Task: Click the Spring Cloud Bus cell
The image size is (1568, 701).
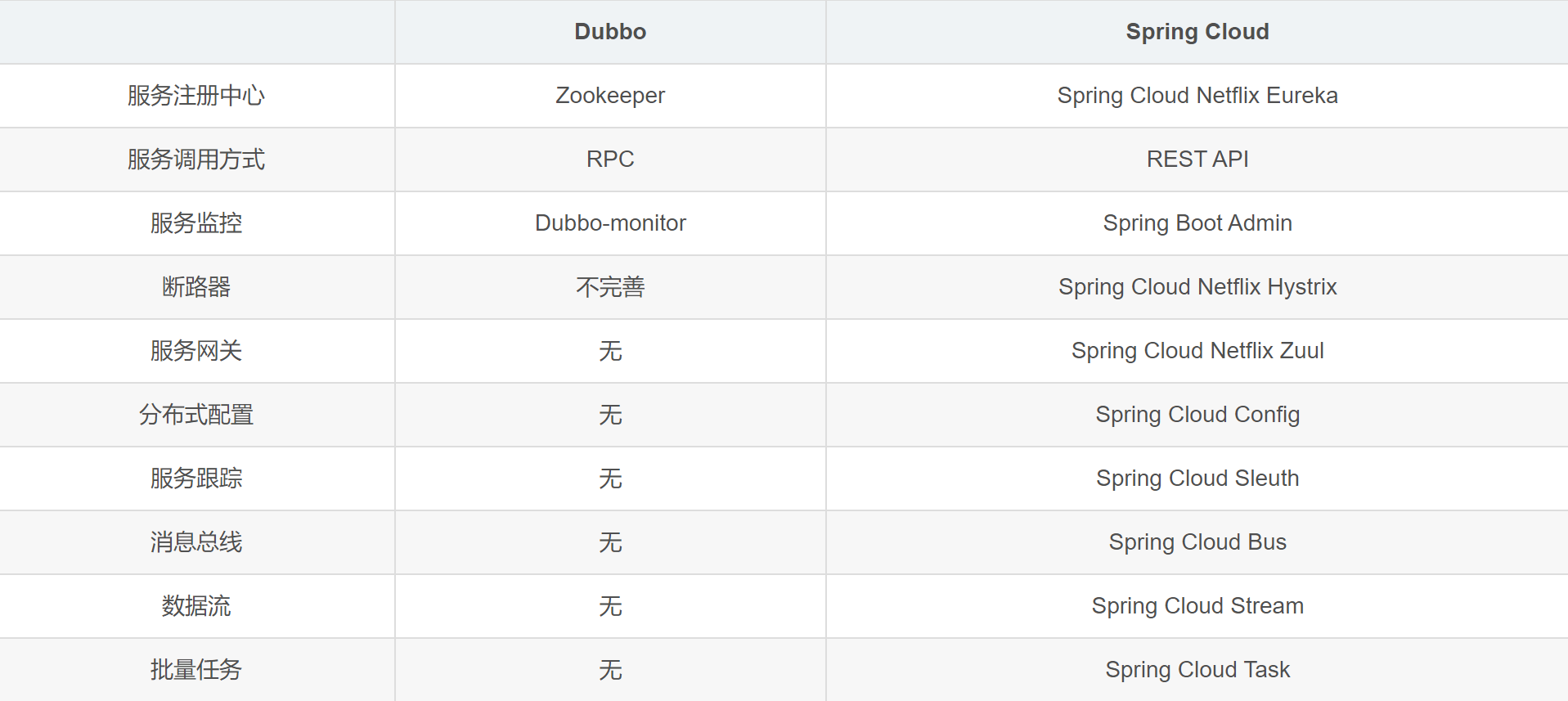Action: click(x=1197, y=542)
